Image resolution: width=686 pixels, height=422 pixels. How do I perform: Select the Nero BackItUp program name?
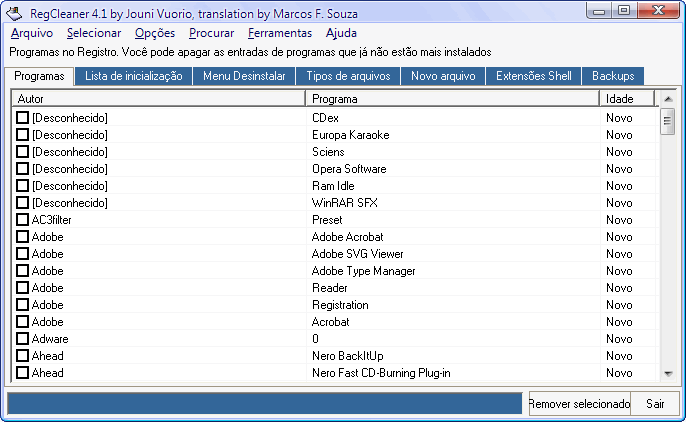(x=347, y=356)
